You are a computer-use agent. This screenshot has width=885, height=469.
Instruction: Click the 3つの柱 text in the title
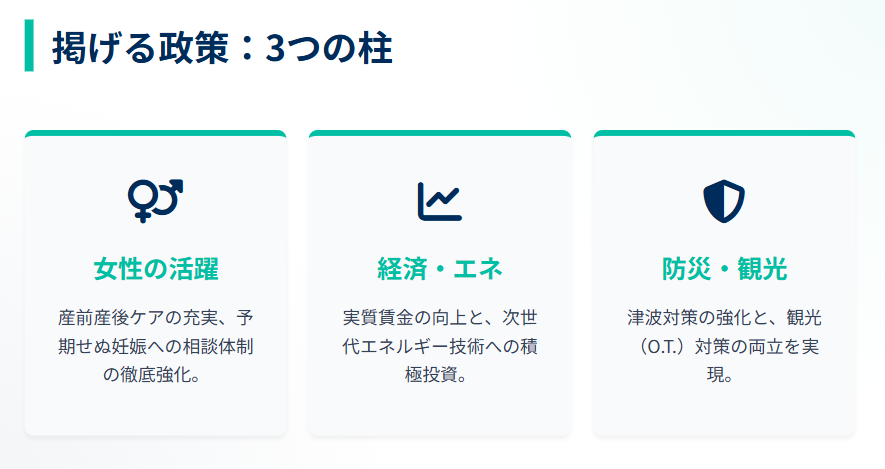pos(328,47)
